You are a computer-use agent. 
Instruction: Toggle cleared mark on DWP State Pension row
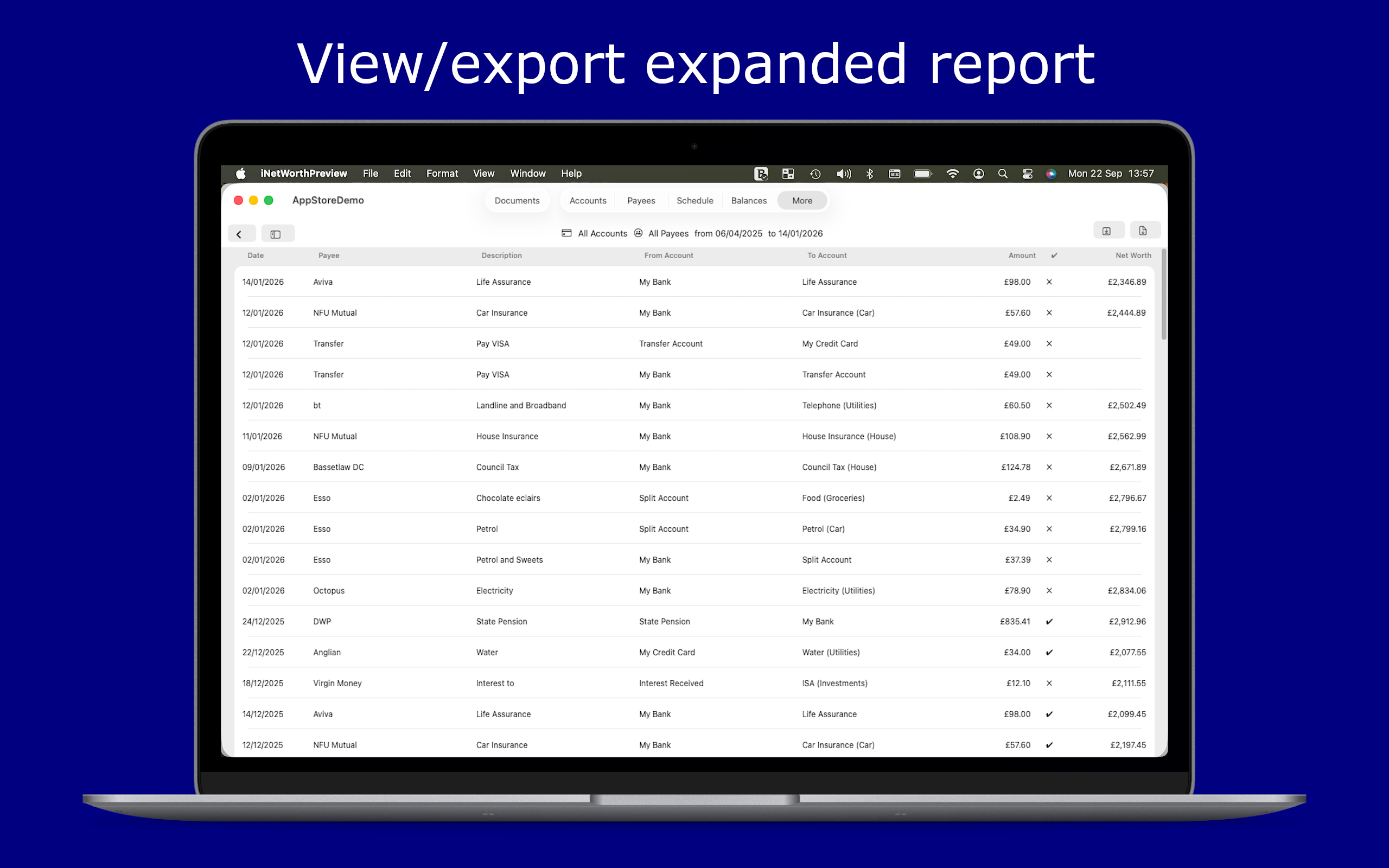[x=1049, y=622]
